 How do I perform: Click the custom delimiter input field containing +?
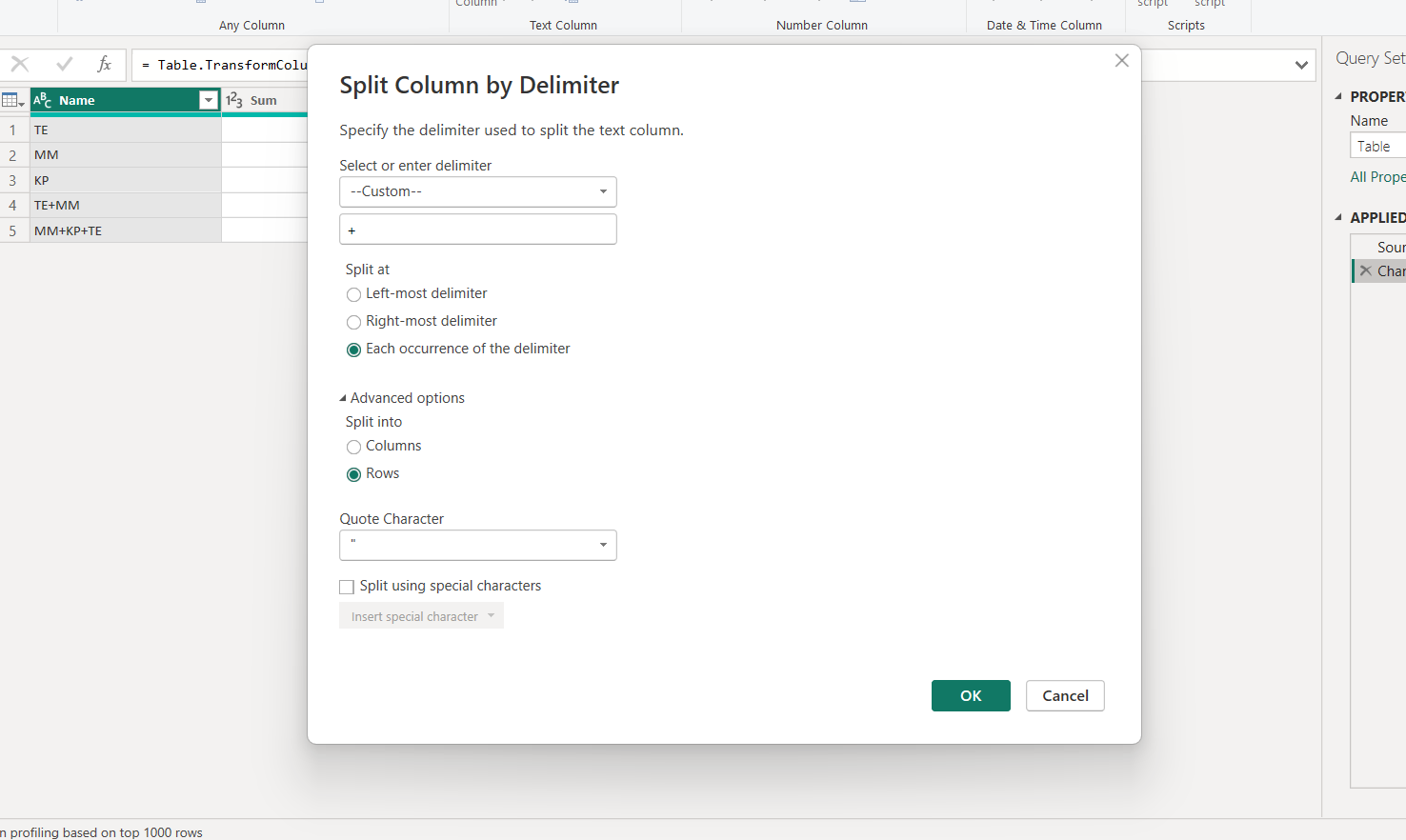point(478,230)
